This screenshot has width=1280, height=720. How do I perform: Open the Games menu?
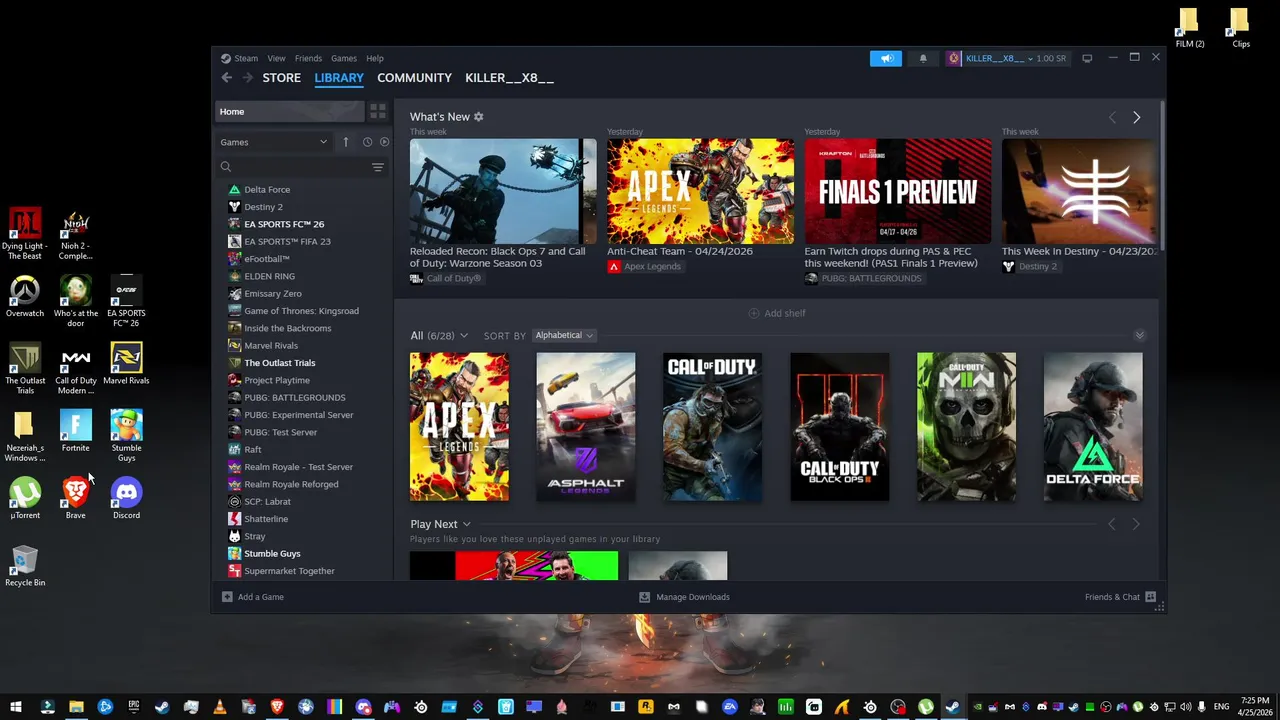[x=344, y=58]
